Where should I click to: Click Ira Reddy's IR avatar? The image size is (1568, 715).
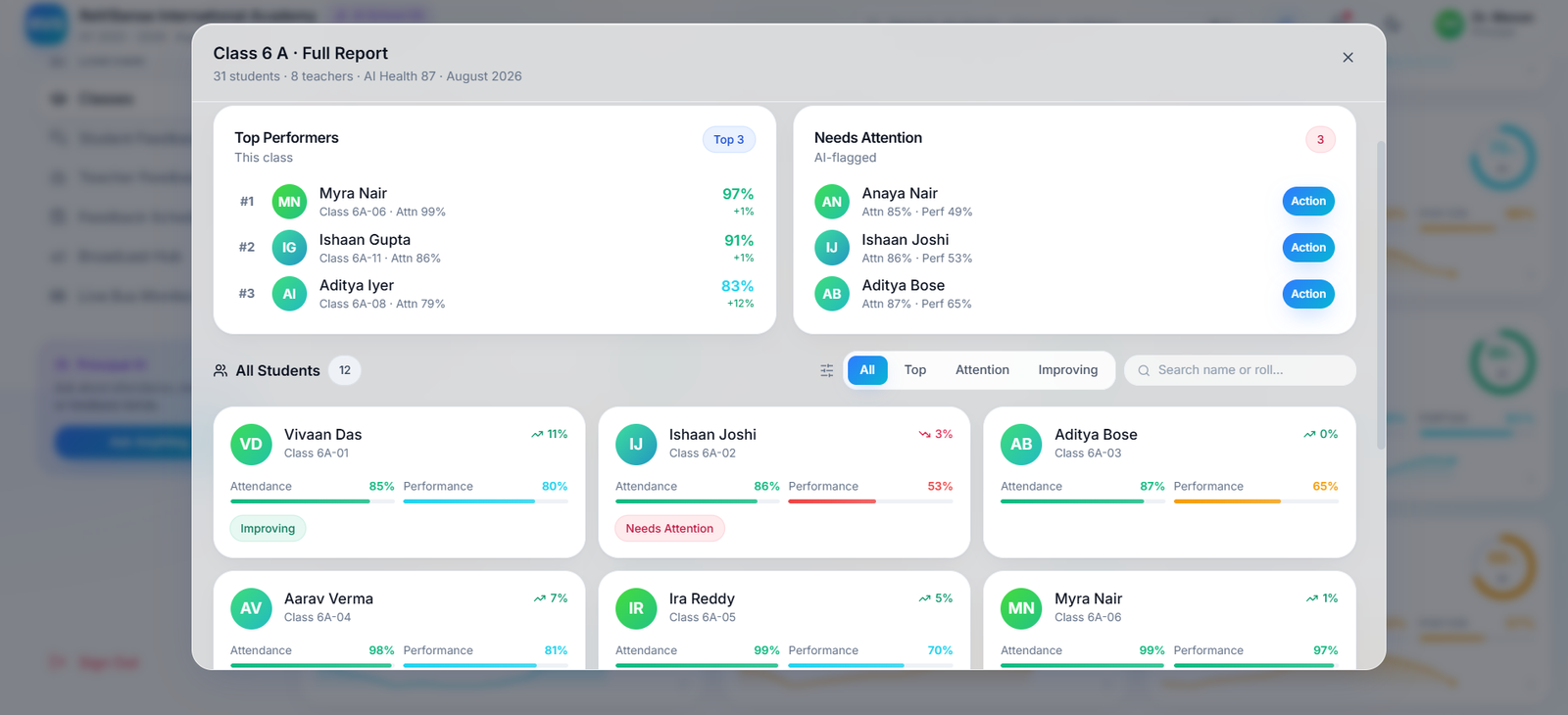click(636, 608)
